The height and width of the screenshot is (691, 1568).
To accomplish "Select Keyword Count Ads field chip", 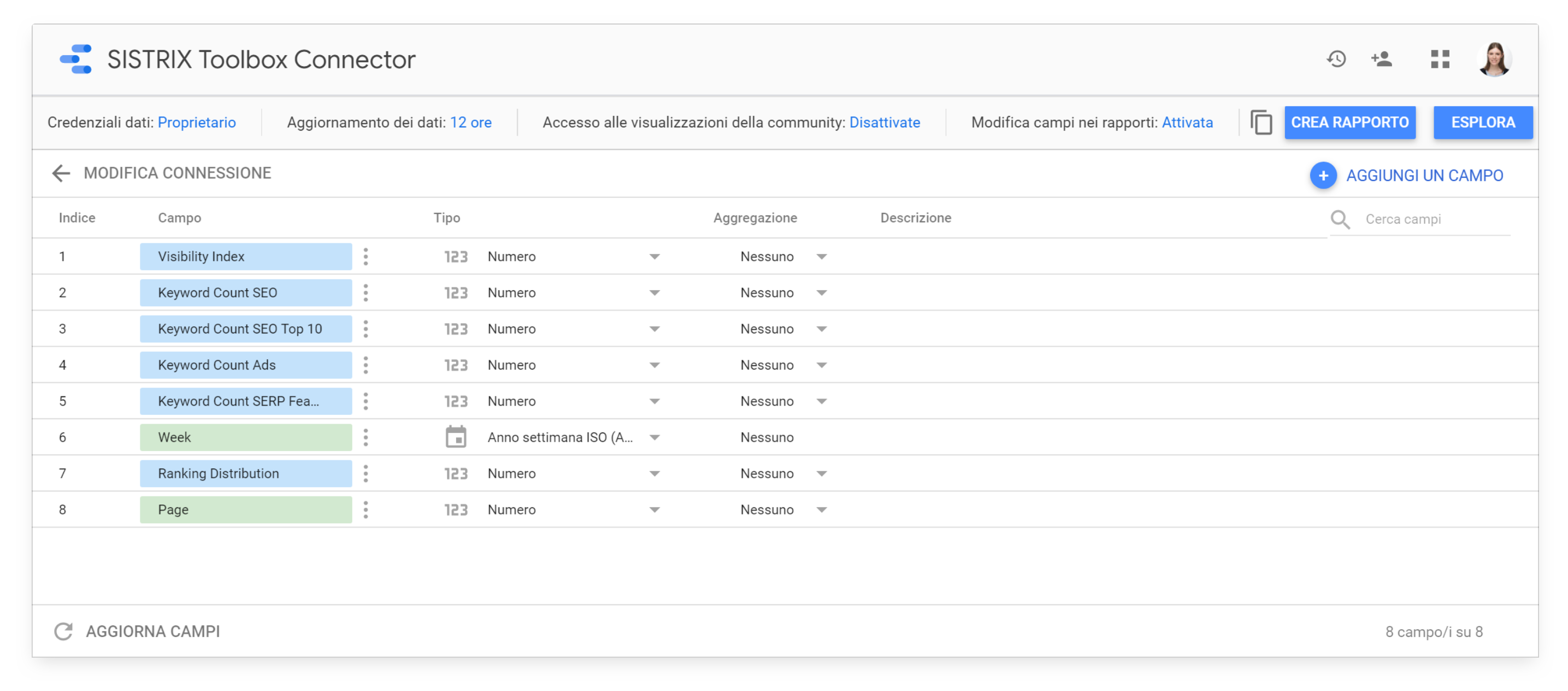I will 246,365.
